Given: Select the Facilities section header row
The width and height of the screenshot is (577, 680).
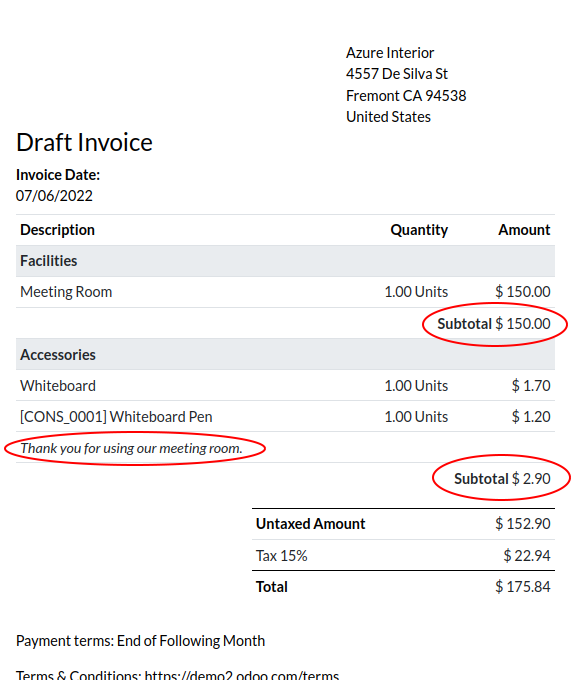Looking at the screenshot, I should (x=285, y=261).
